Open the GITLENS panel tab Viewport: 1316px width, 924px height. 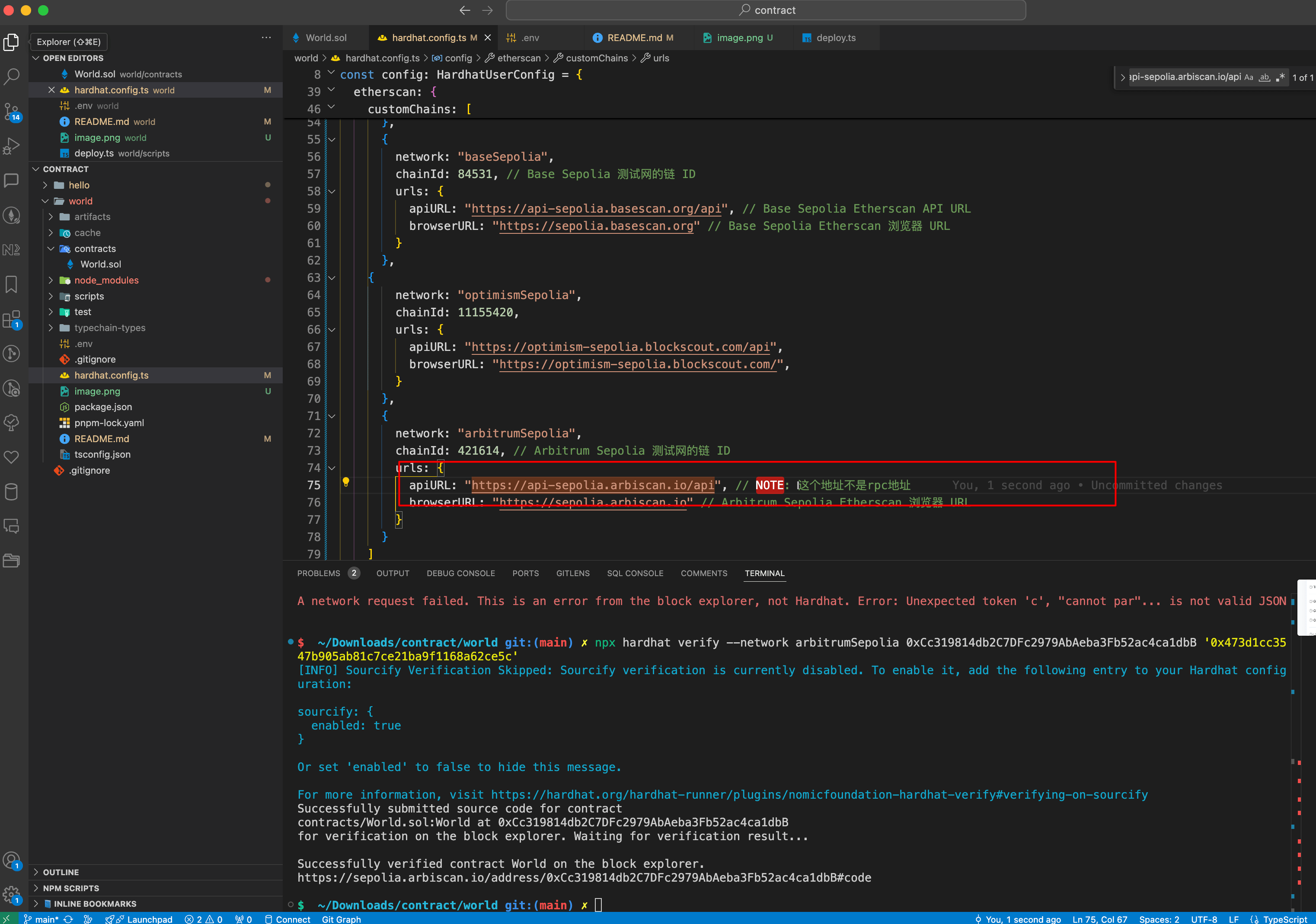tap(572, 574)
